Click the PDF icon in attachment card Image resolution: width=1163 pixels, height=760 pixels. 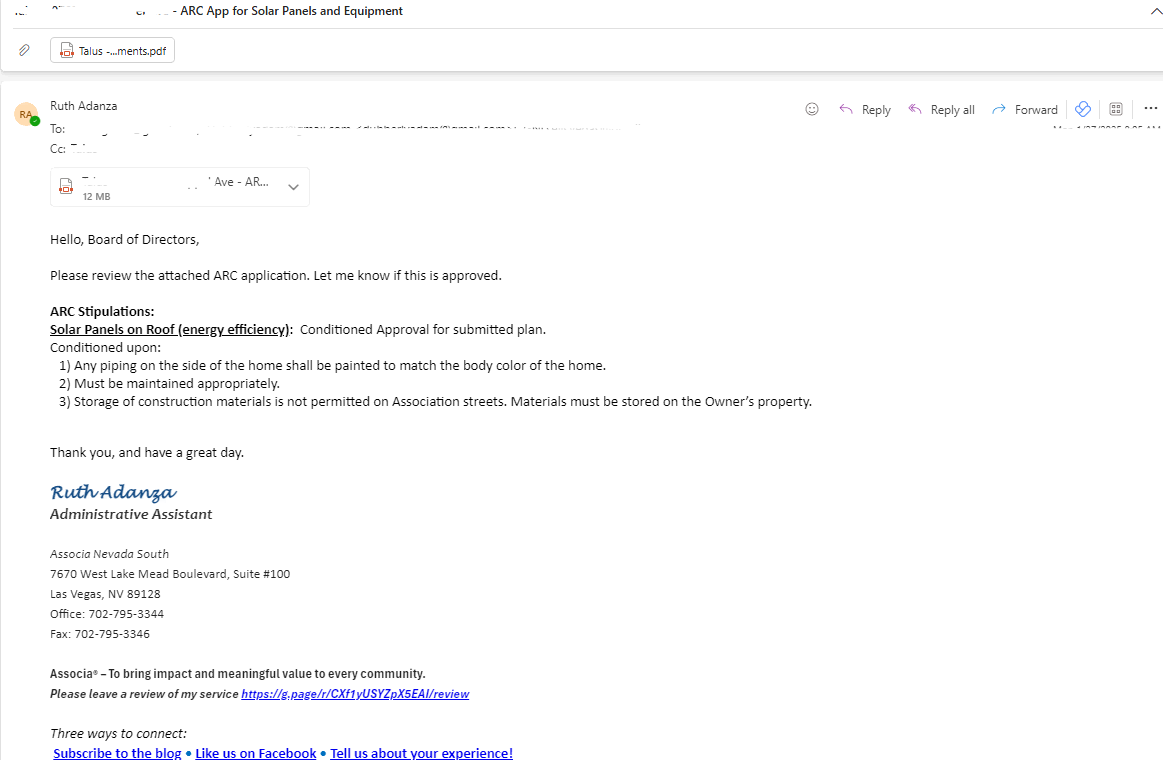(66, 186)
